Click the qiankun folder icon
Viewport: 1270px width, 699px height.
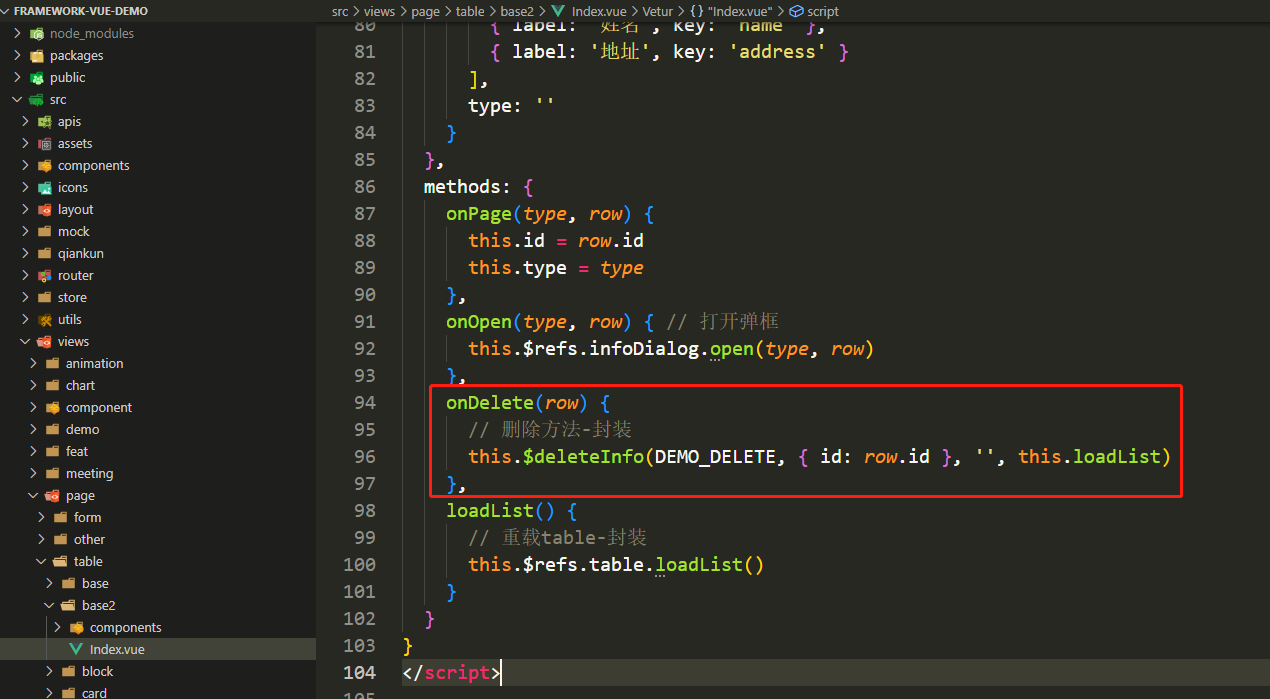coord(45,253)
